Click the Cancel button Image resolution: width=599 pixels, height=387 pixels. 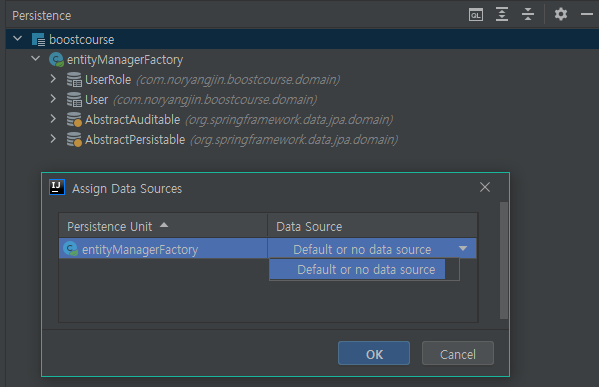point(458,353)
